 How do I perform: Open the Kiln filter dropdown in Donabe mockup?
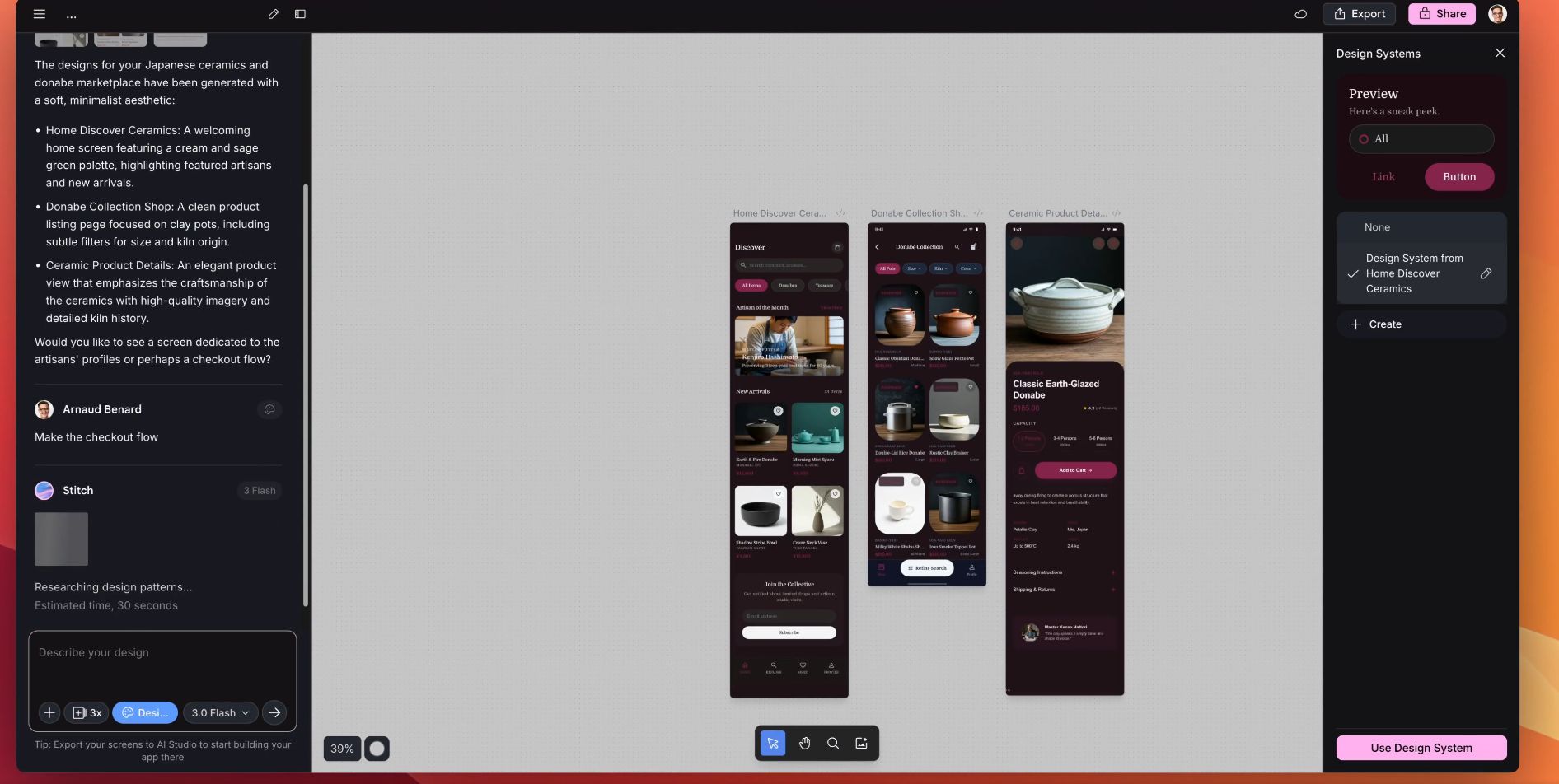point(940,268)
